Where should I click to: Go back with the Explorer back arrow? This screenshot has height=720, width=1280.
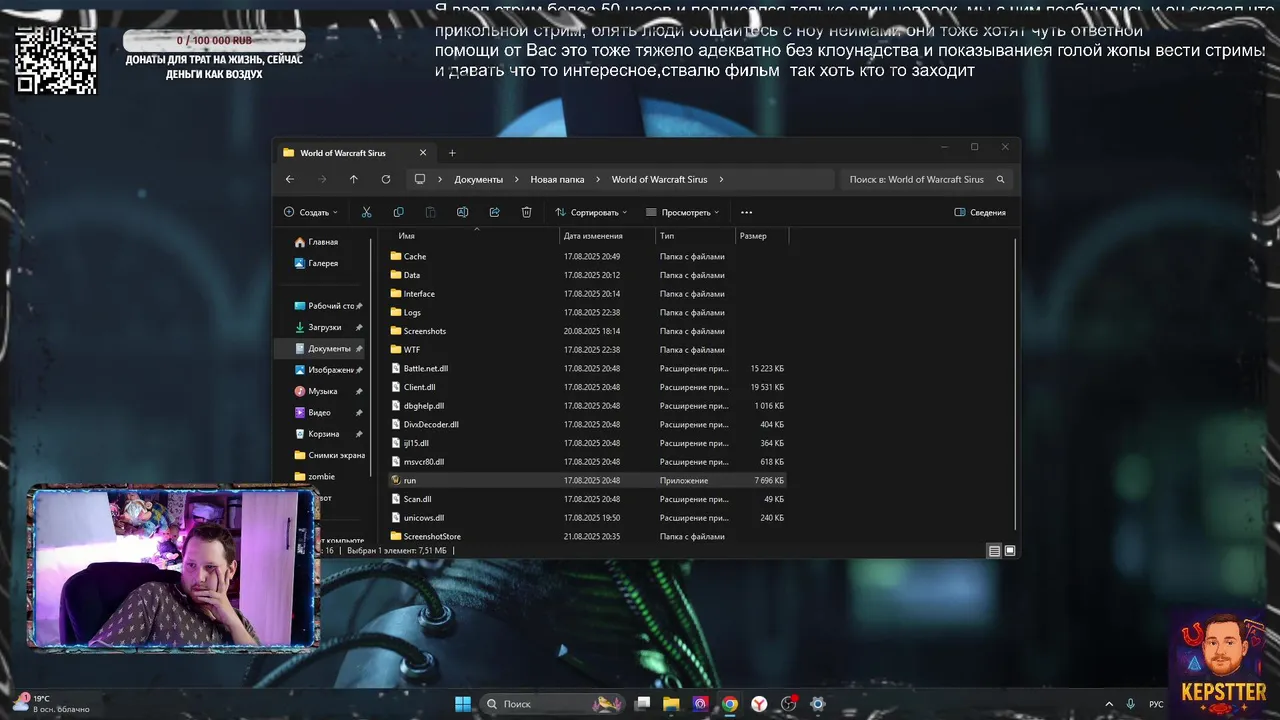(290, 179)
